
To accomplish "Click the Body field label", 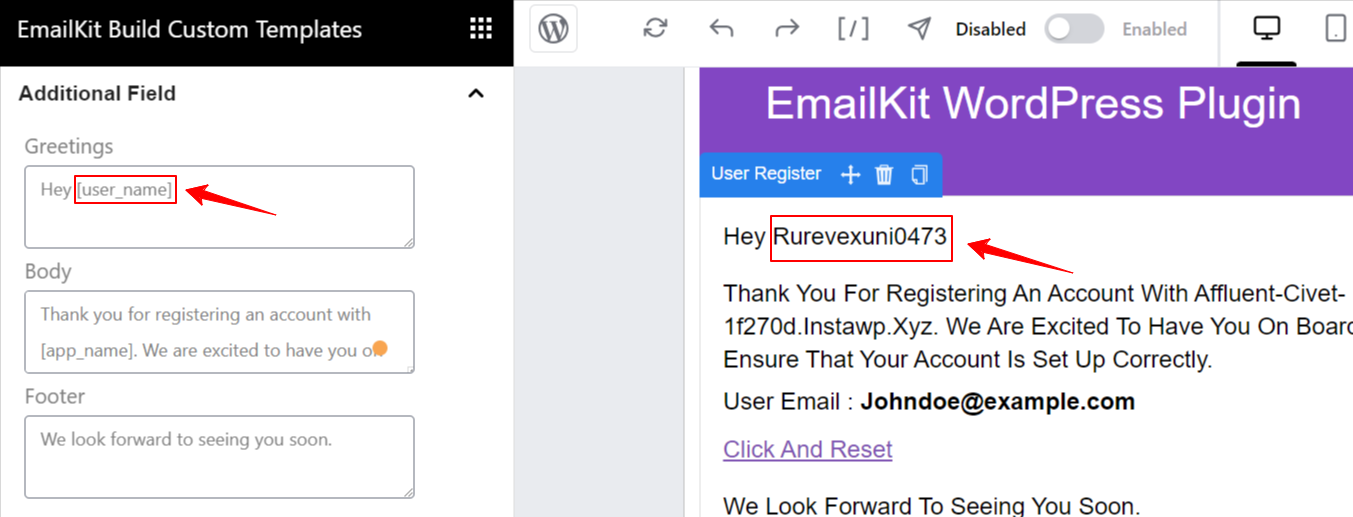I will tap(48, 272).
